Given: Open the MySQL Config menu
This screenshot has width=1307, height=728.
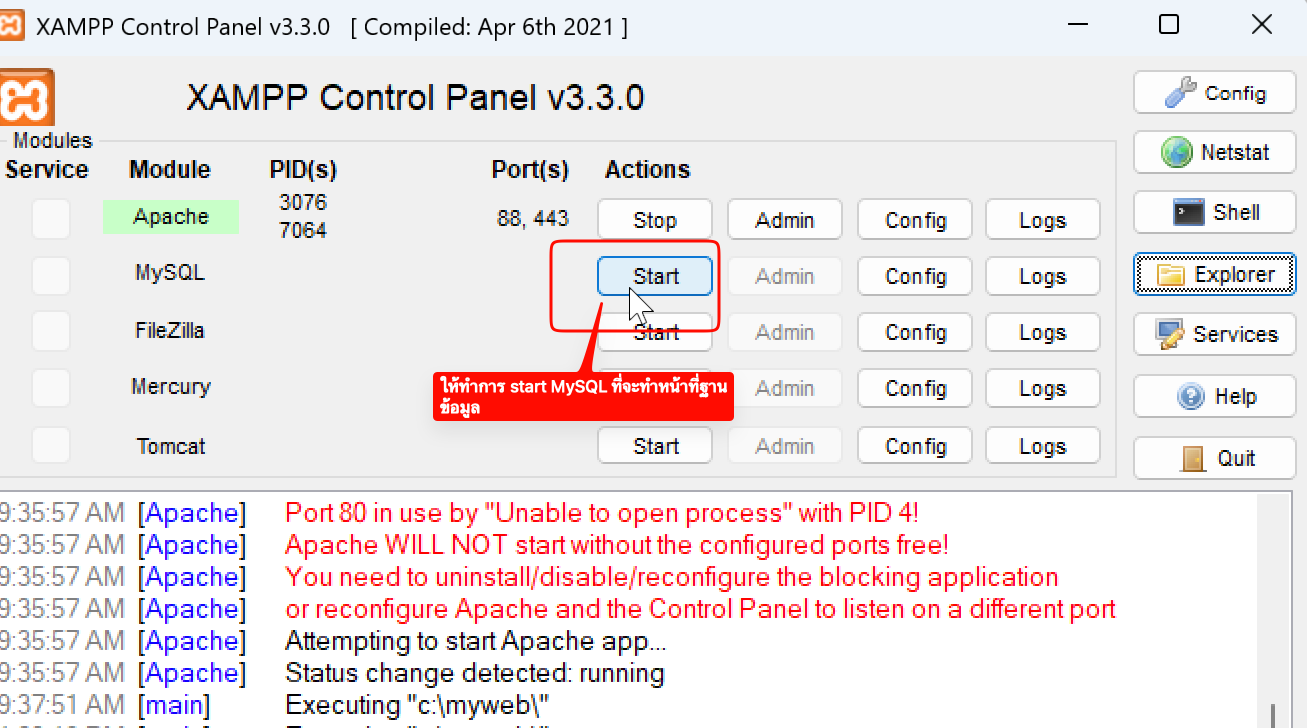Looking at the screenshot, I should [x=915, y=276].
